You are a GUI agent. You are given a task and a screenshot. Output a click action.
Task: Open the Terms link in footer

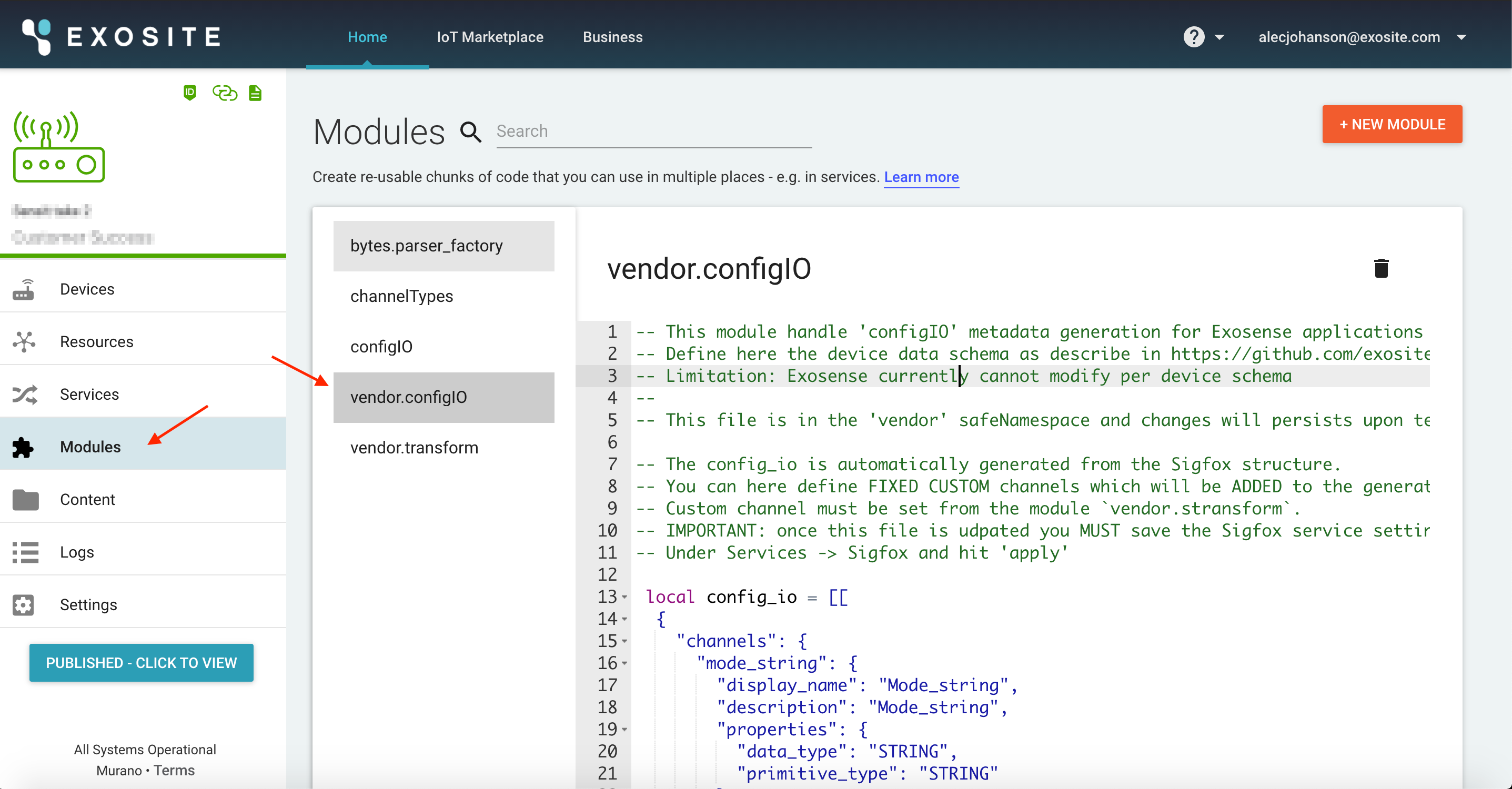coord(174,770)
